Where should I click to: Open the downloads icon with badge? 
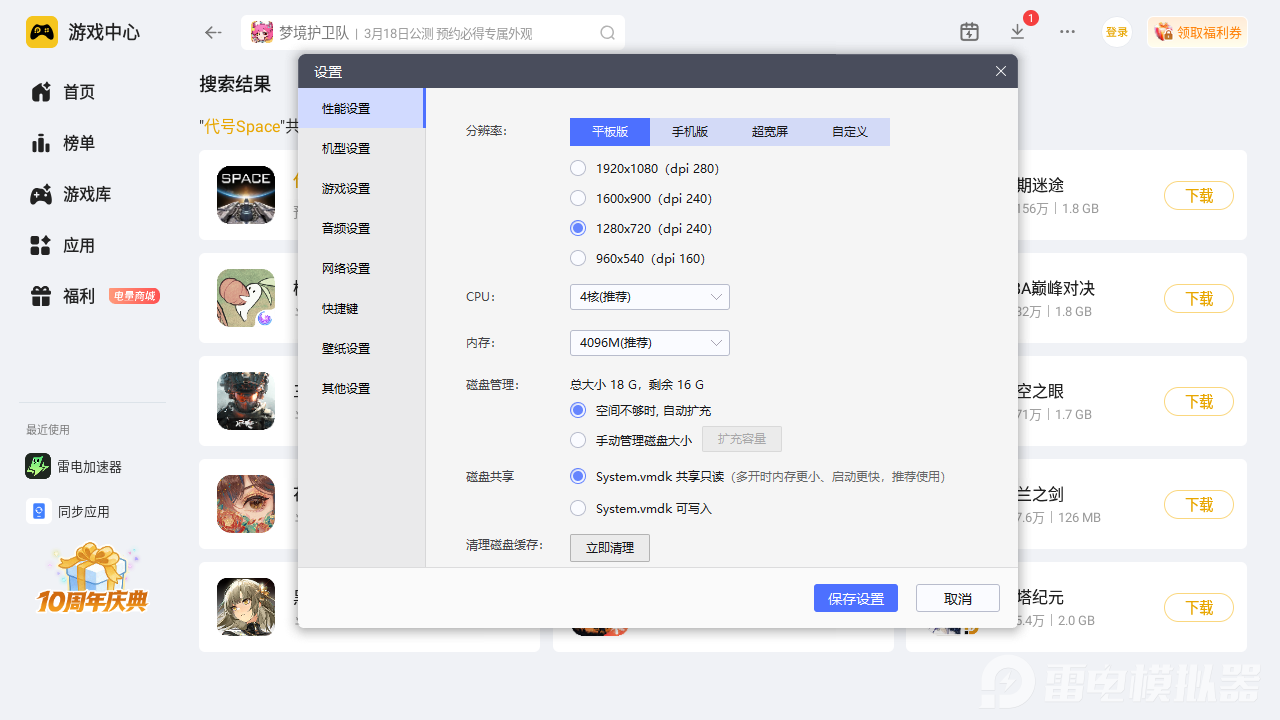pos(1018,31)
